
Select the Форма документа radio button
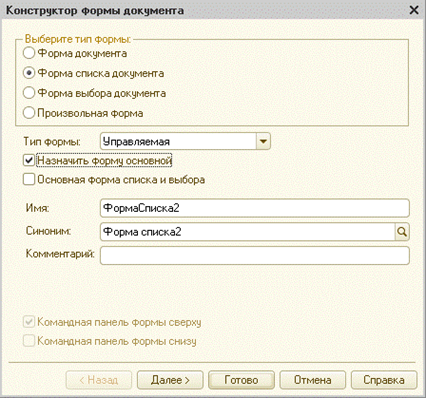29,53
